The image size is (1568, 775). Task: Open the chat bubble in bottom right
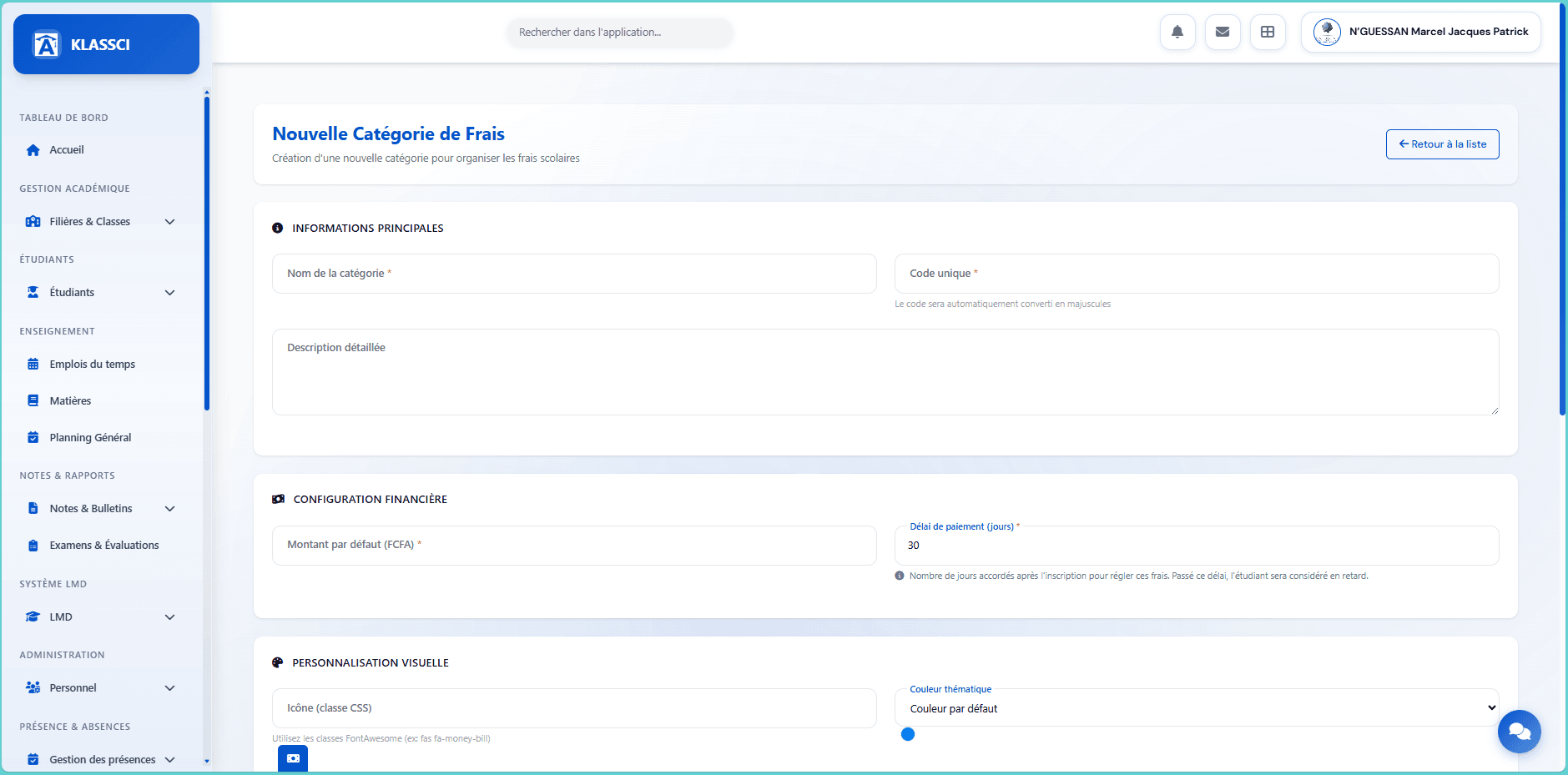click(1520, 732)
